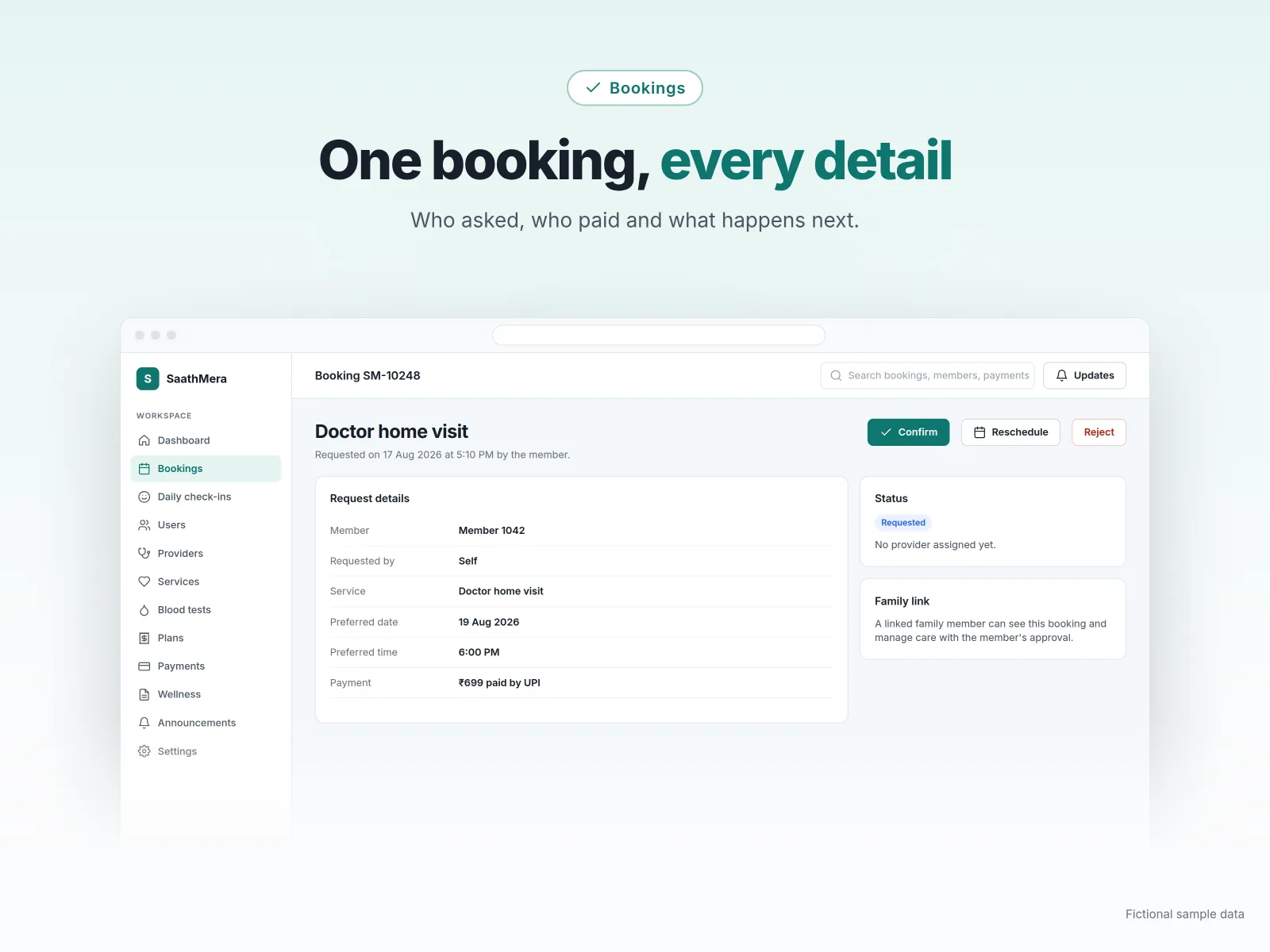Open the Dashboard menu item
The height and width of the screenshot is (952, 1270).
206,440
